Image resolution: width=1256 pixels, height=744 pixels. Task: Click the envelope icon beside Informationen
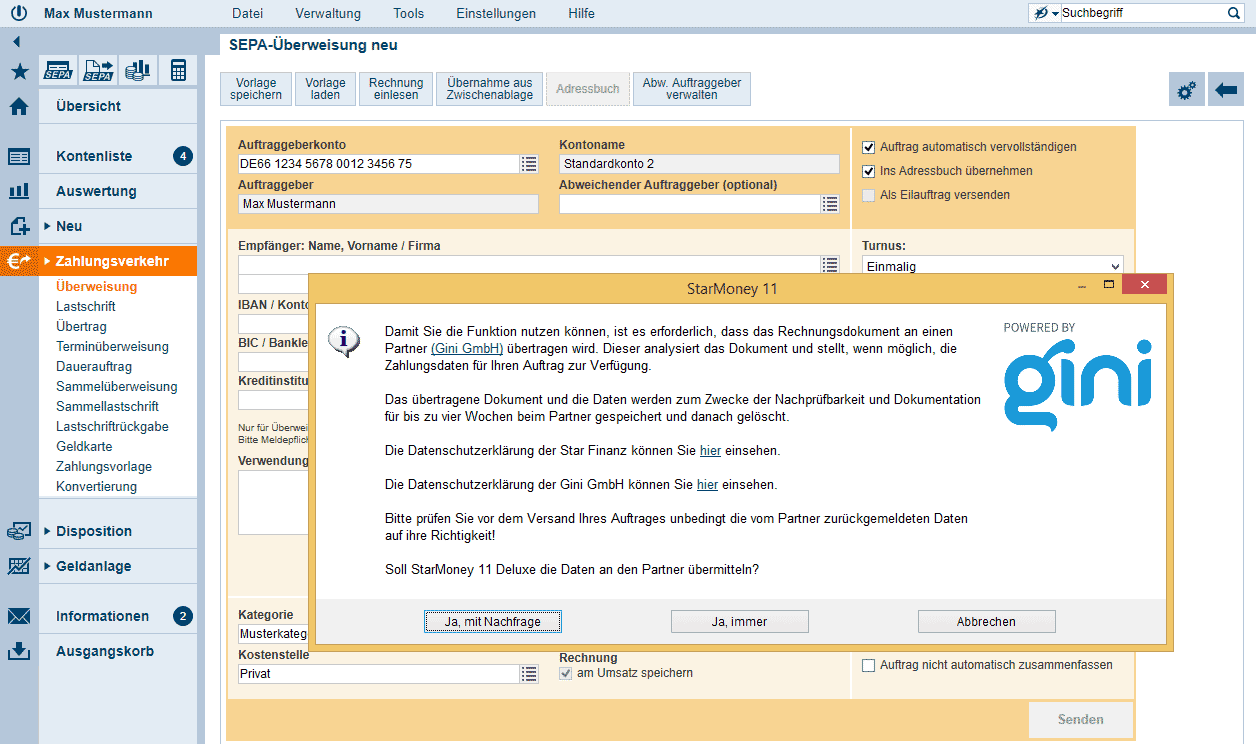[19, 616]
